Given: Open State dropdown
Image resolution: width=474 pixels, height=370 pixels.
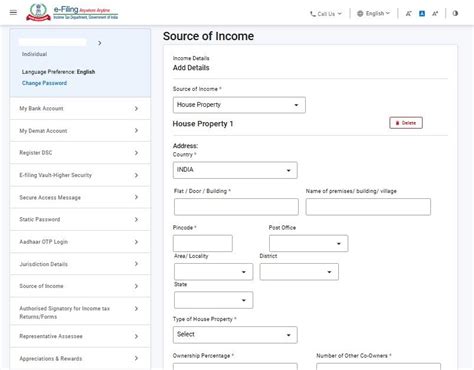Looking at the screenshot, I should (213, 300).
